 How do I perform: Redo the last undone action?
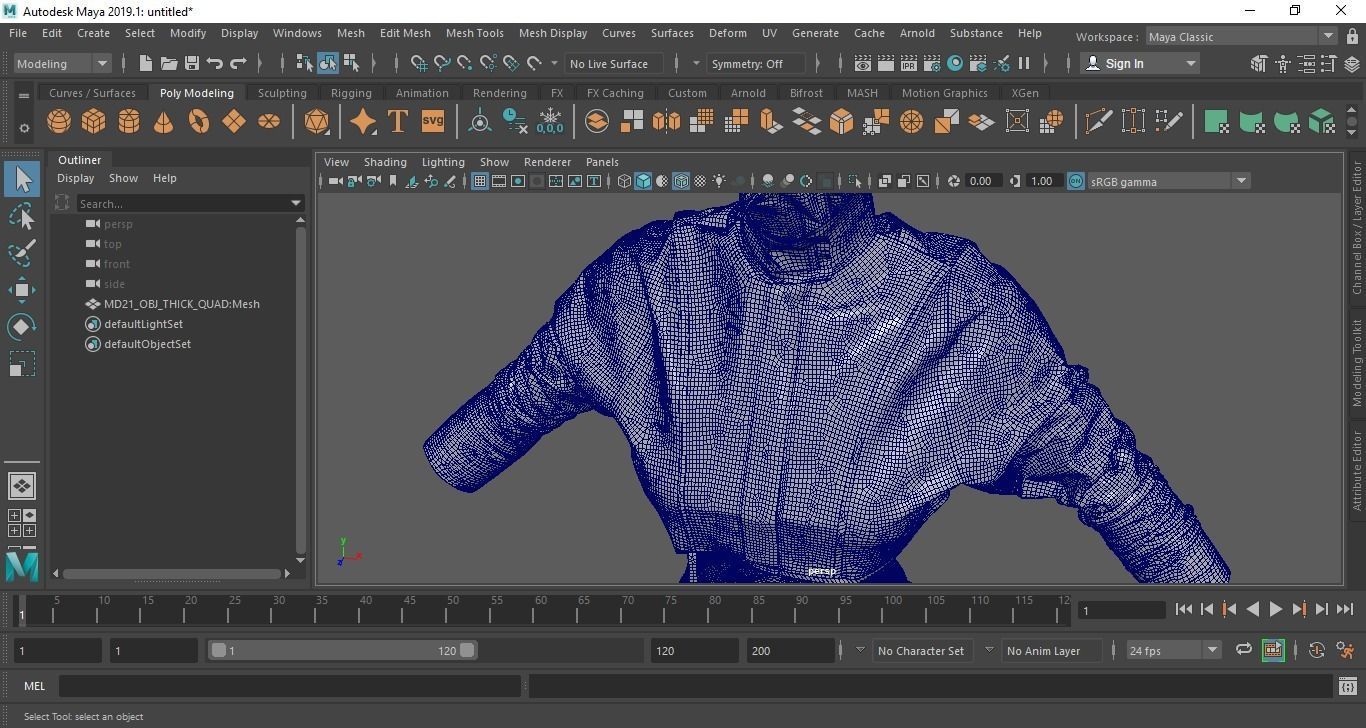tap(238, 64)
